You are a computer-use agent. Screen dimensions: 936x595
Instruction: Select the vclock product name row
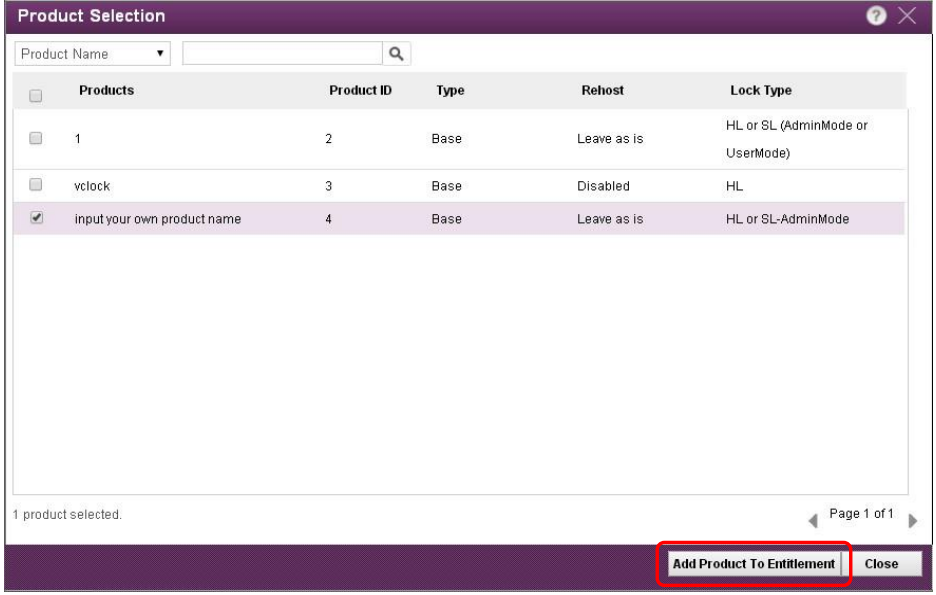coord(93,185)
